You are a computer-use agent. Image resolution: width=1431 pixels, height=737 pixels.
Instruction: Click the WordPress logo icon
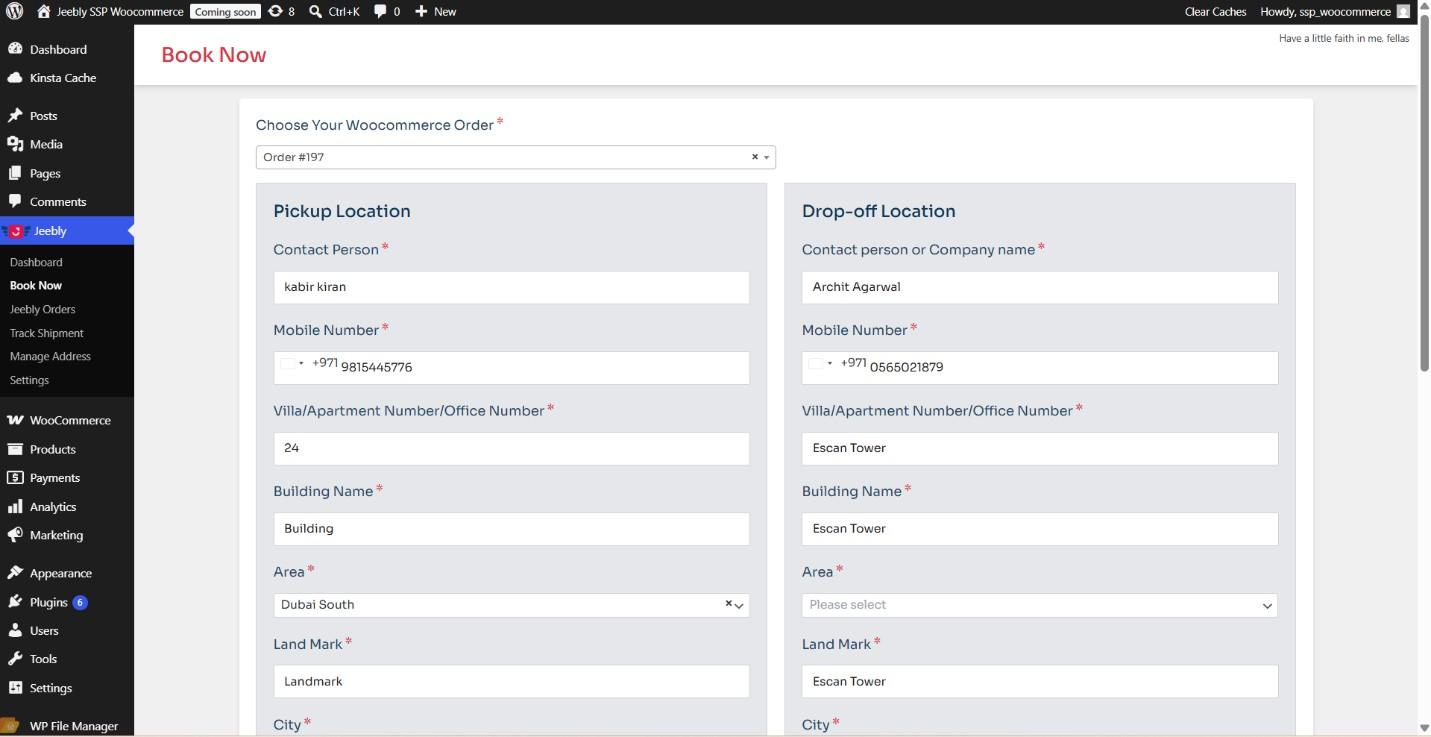(x=15, y=12)
